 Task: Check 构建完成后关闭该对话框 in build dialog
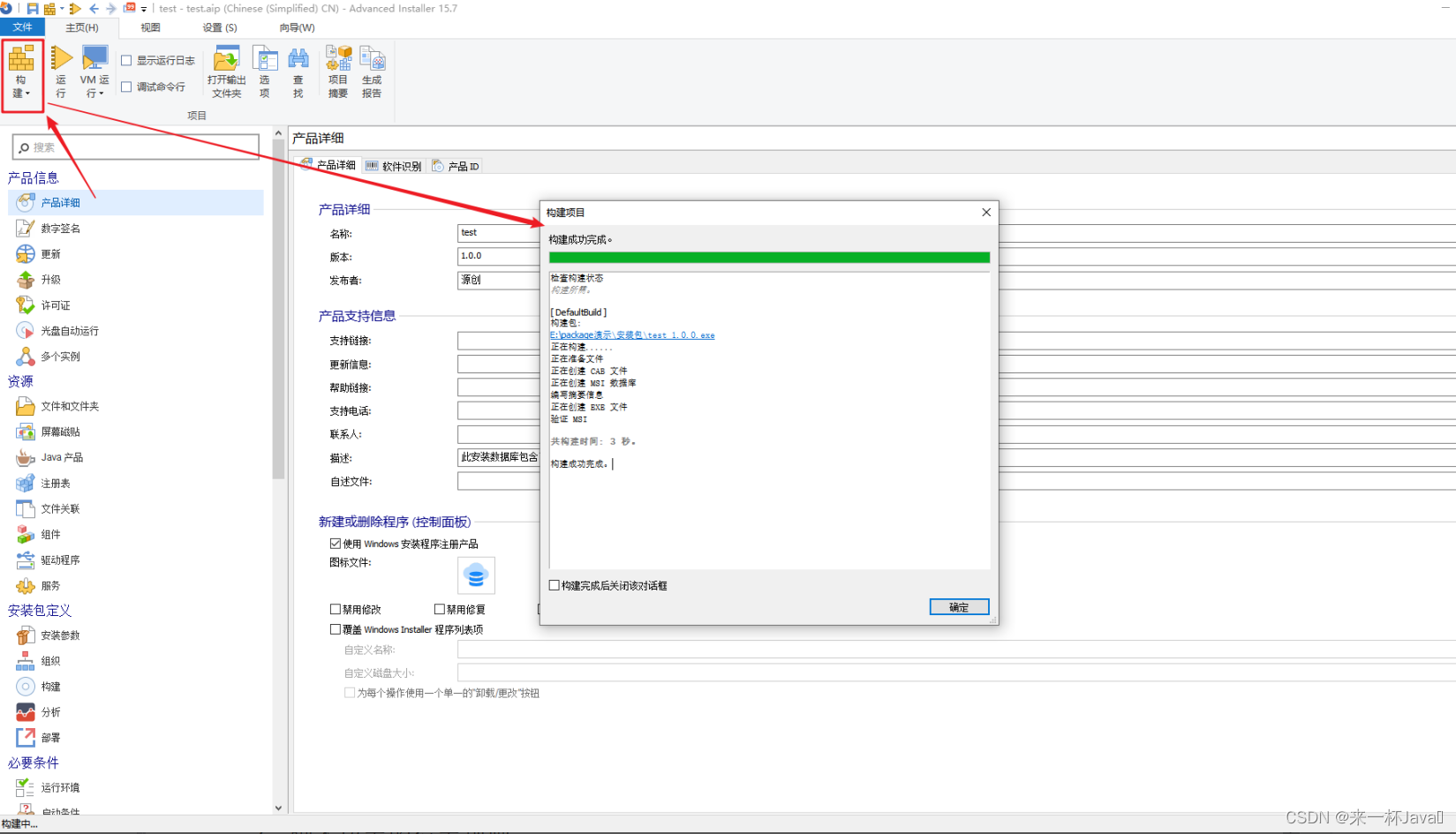click(x=554, y=585)
